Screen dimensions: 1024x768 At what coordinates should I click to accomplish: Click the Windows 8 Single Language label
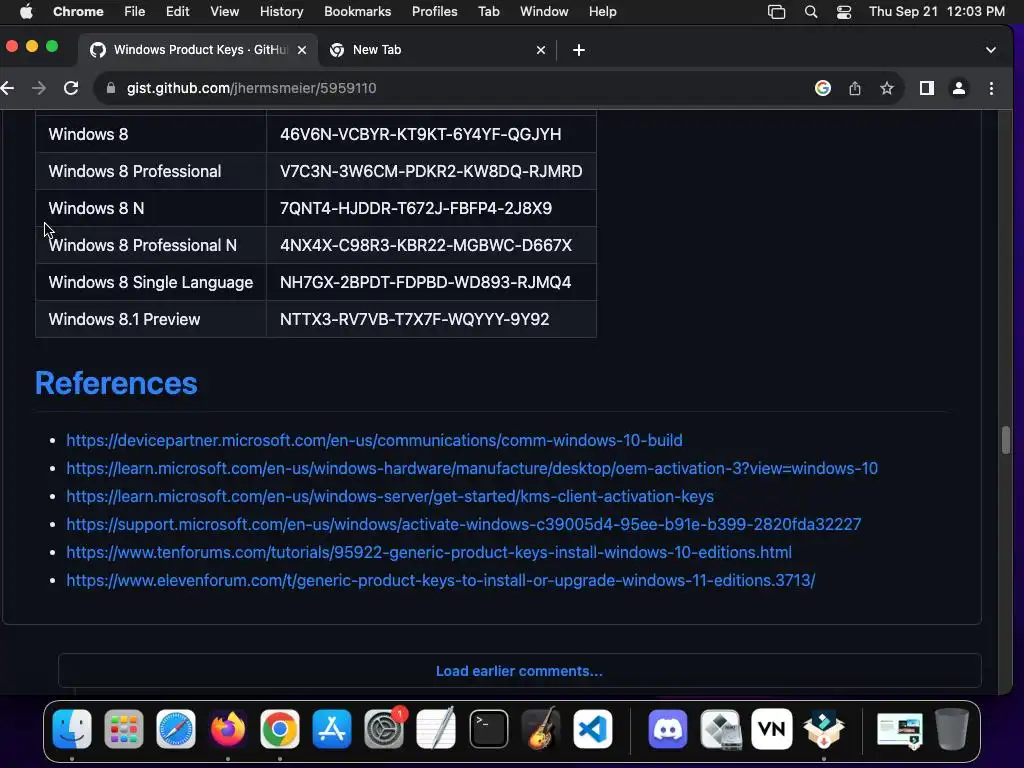click(x=151, y=282)
